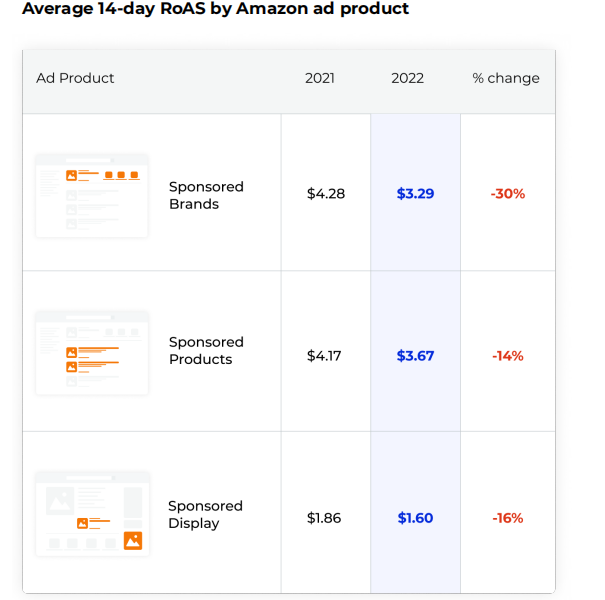This screenshot has width=605, height=600.
Task: Click the Sponsored Products ad illustration
Action: pyautogui.click(x=92, y=352)
